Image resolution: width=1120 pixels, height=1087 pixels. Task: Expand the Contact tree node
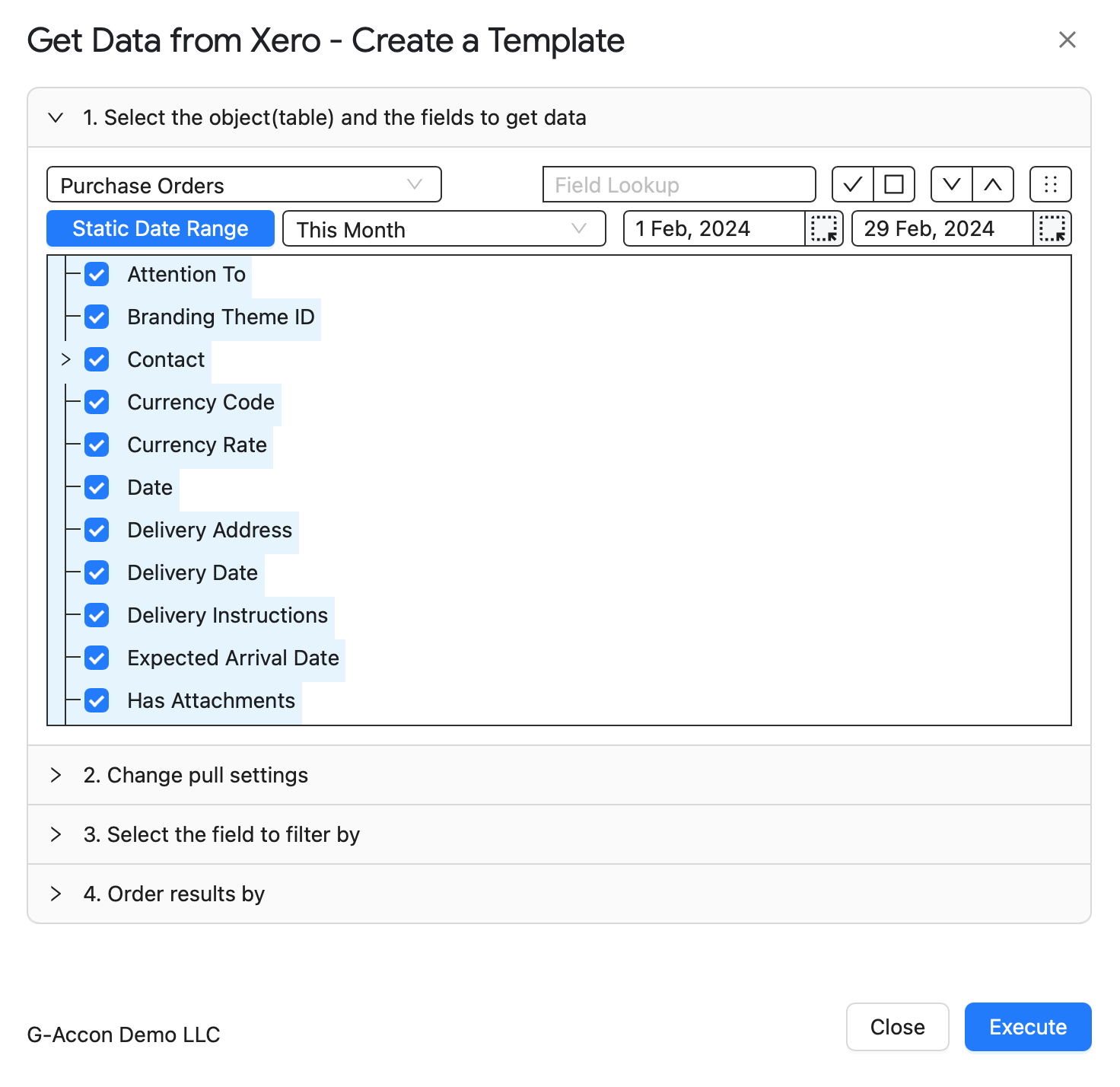coord(66,359)
